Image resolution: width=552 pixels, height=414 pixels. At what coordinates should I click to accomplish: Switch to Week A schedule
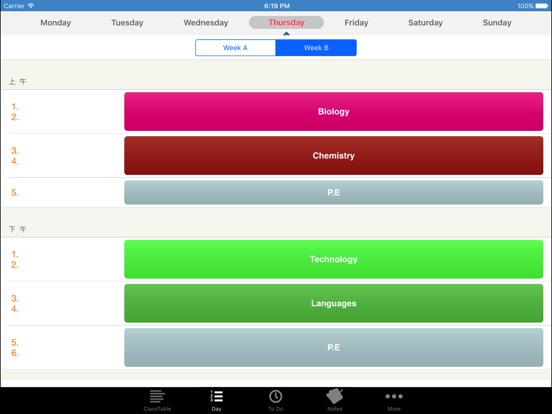coord(235,48)
